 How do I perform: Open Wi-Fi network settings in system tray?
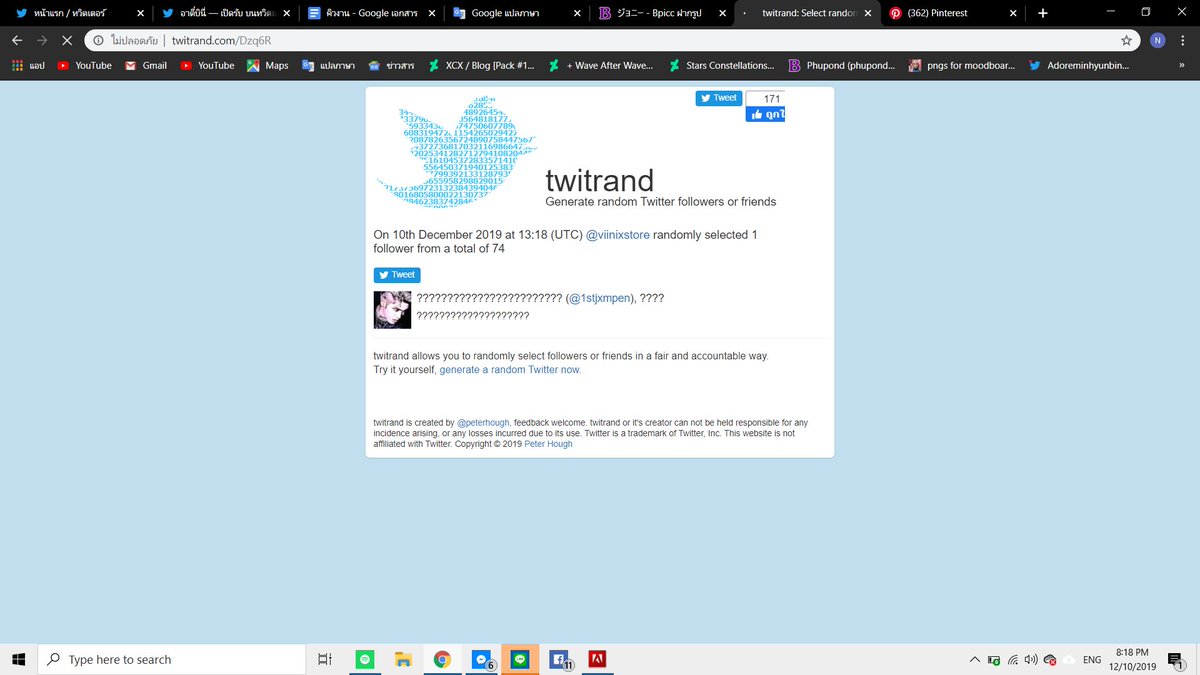tap(1012, 659)
